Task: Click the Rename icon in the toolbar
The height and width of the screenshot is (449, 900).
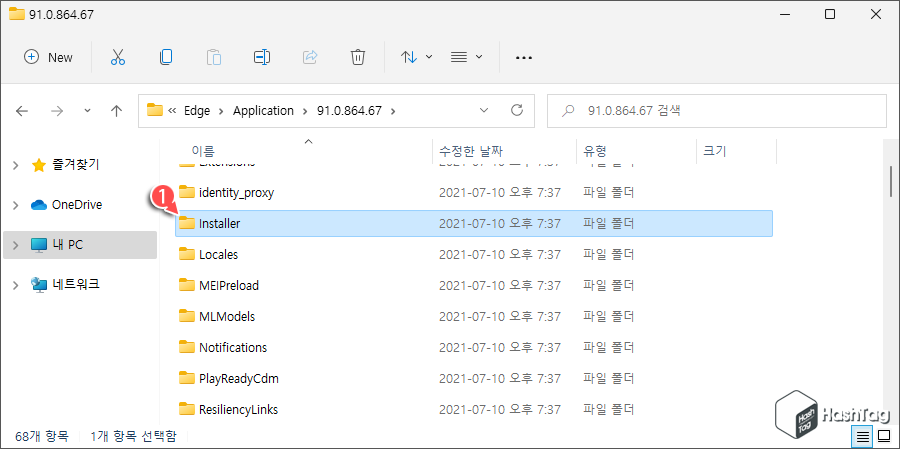Action: [x=262, y=57]
